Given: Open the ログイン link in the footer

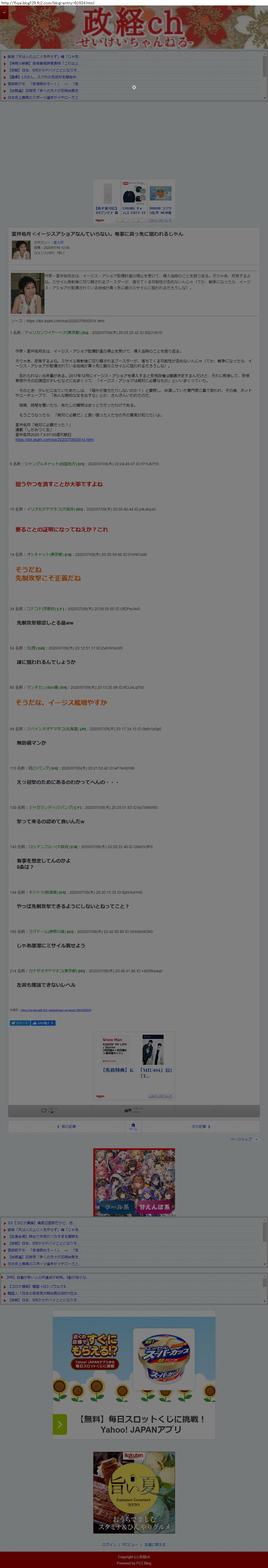Looking at the screenshot, I should pos(109,1544).
